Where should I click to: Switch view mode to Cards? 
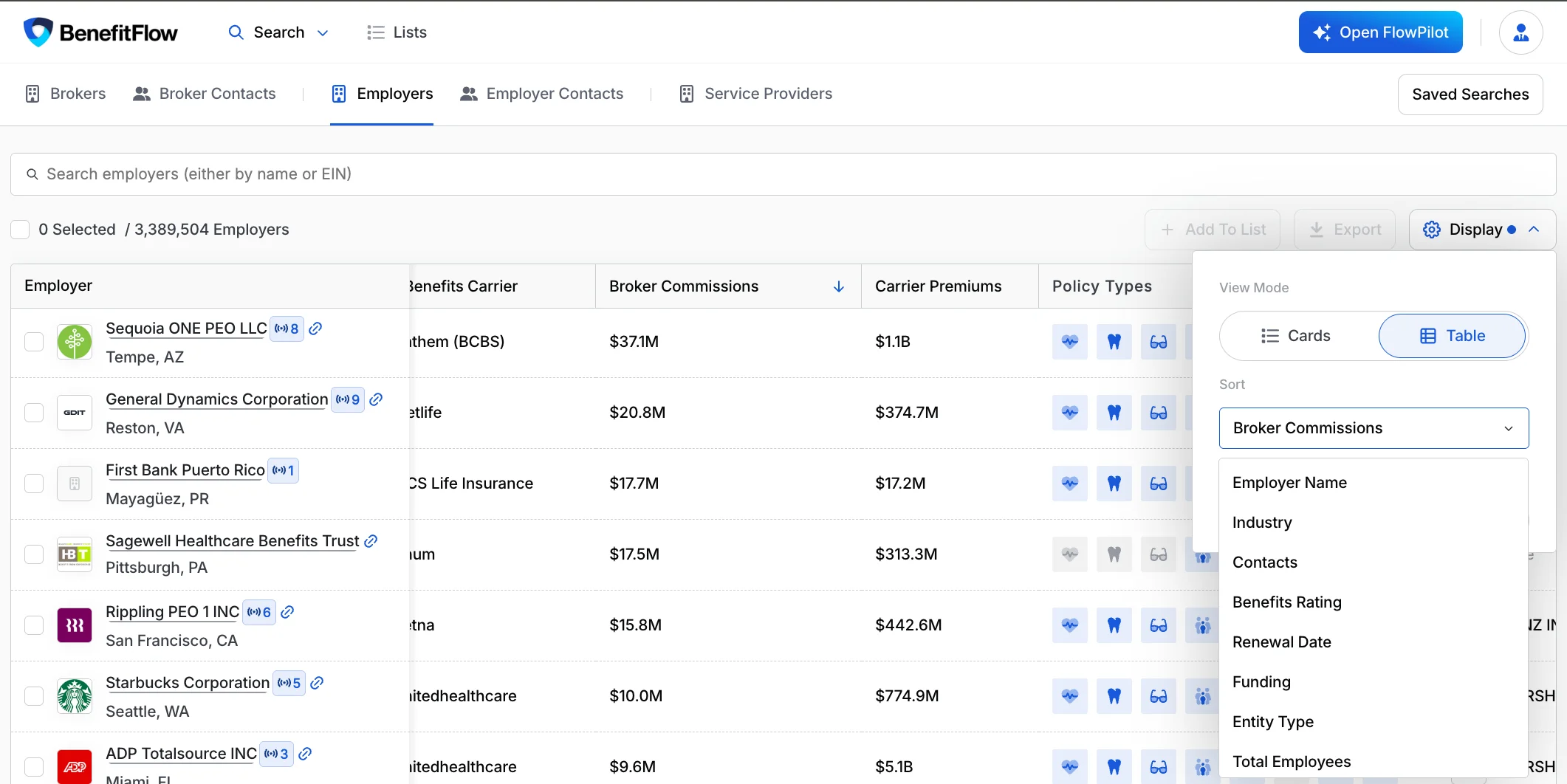pos(1296,336)
